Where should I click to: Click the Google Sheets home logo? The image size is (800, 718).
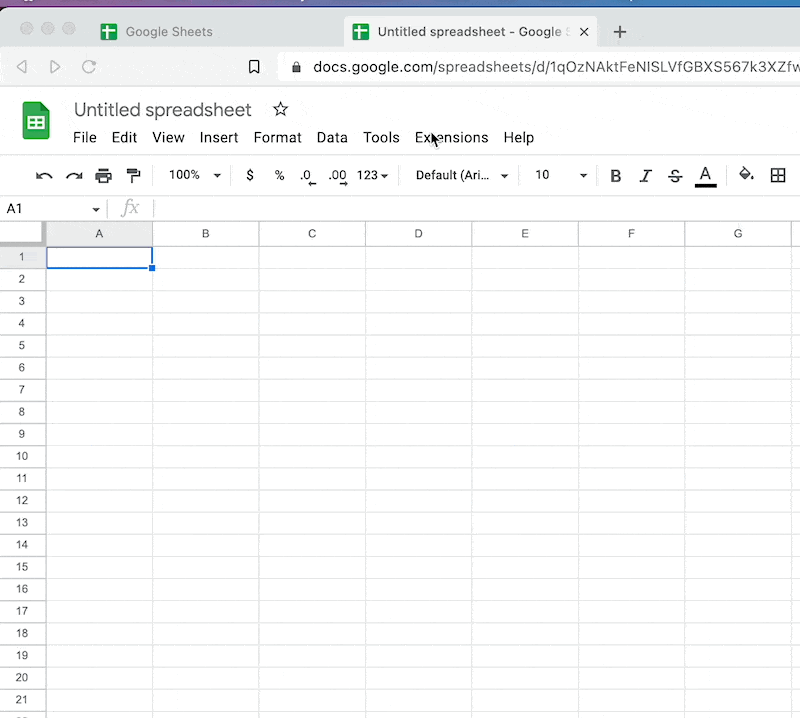(36, 122)
